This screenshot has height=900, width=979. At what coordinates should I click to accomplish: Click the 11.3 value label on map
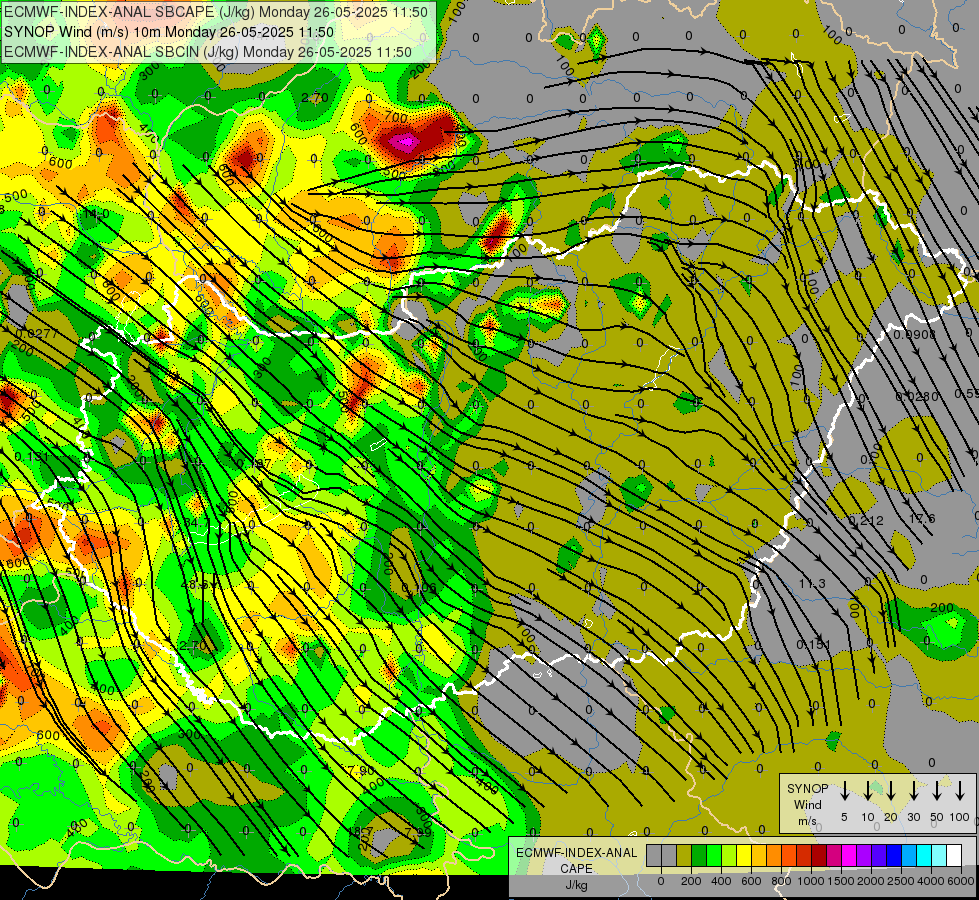[x=812, y=583]
